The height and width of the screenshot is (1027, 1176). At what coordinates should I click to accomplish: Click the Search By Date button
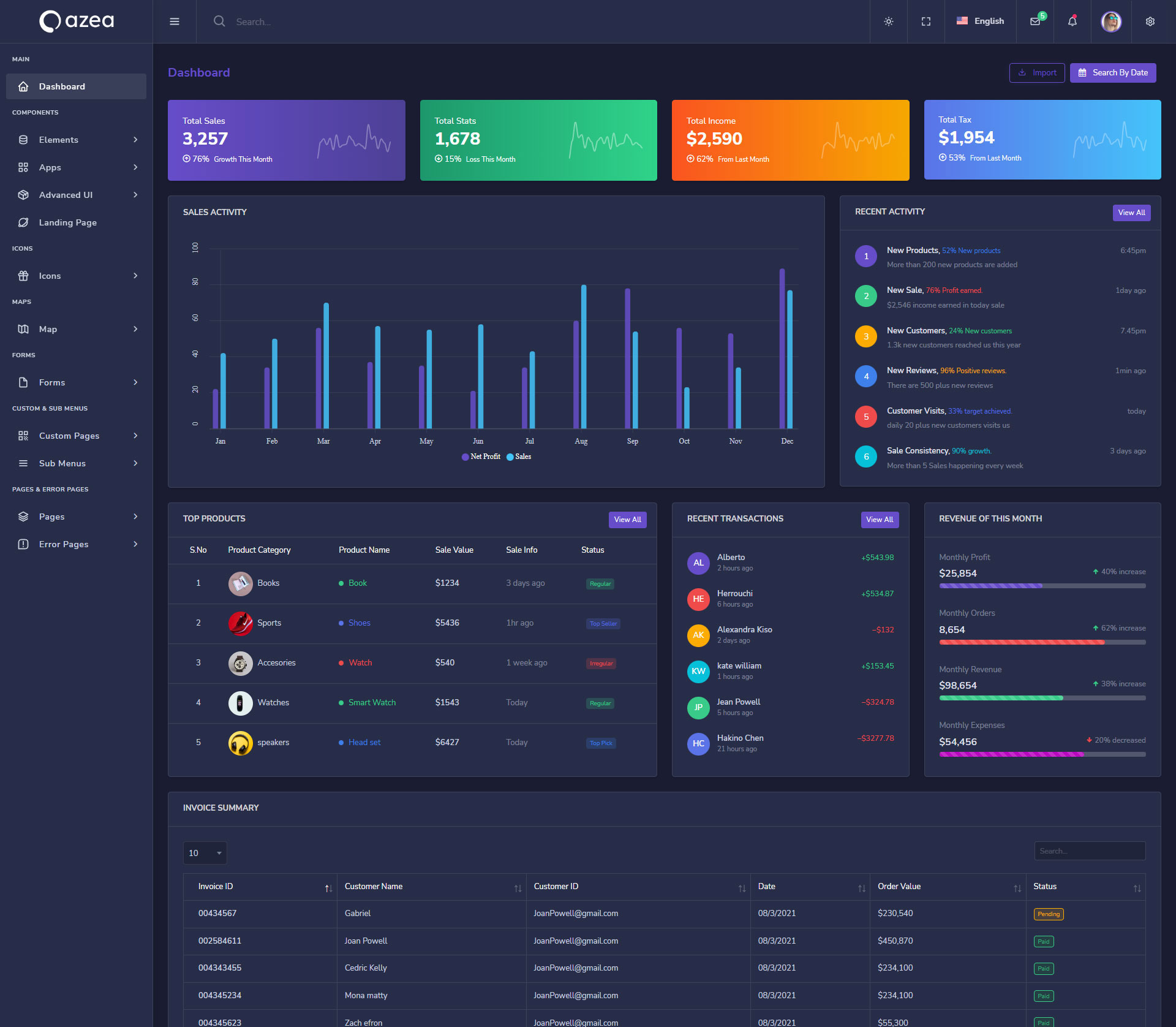[1112, 73]
